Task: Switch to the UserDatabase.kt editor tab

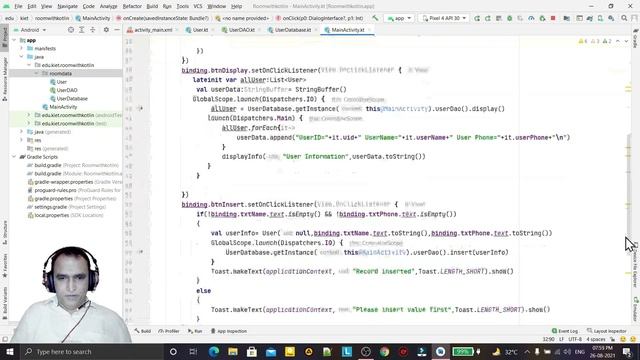Action: coord(292,30)
